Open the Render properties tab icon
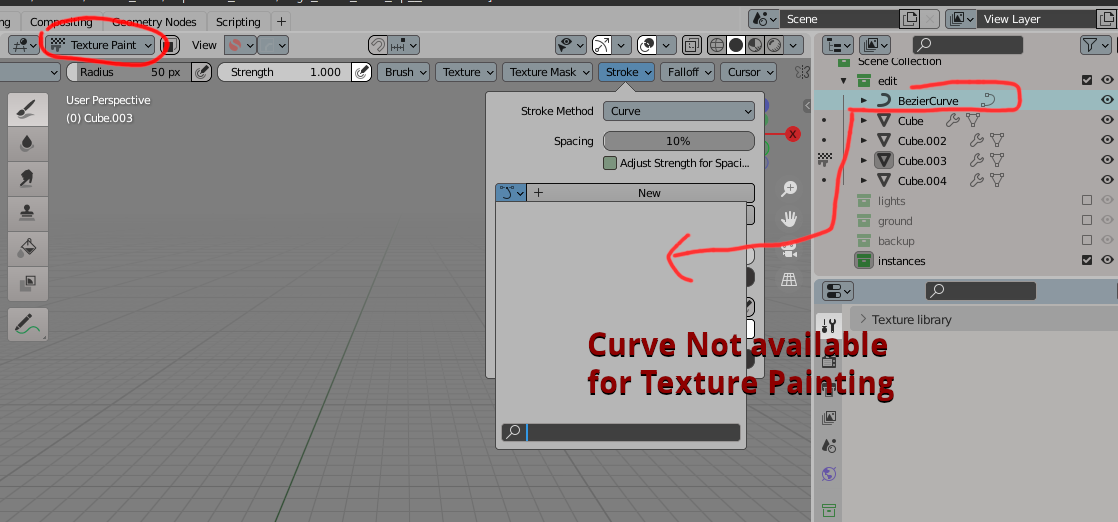The height and width of the screenshot is (522, 1118). pyautogui.click(x=829, y=362)
